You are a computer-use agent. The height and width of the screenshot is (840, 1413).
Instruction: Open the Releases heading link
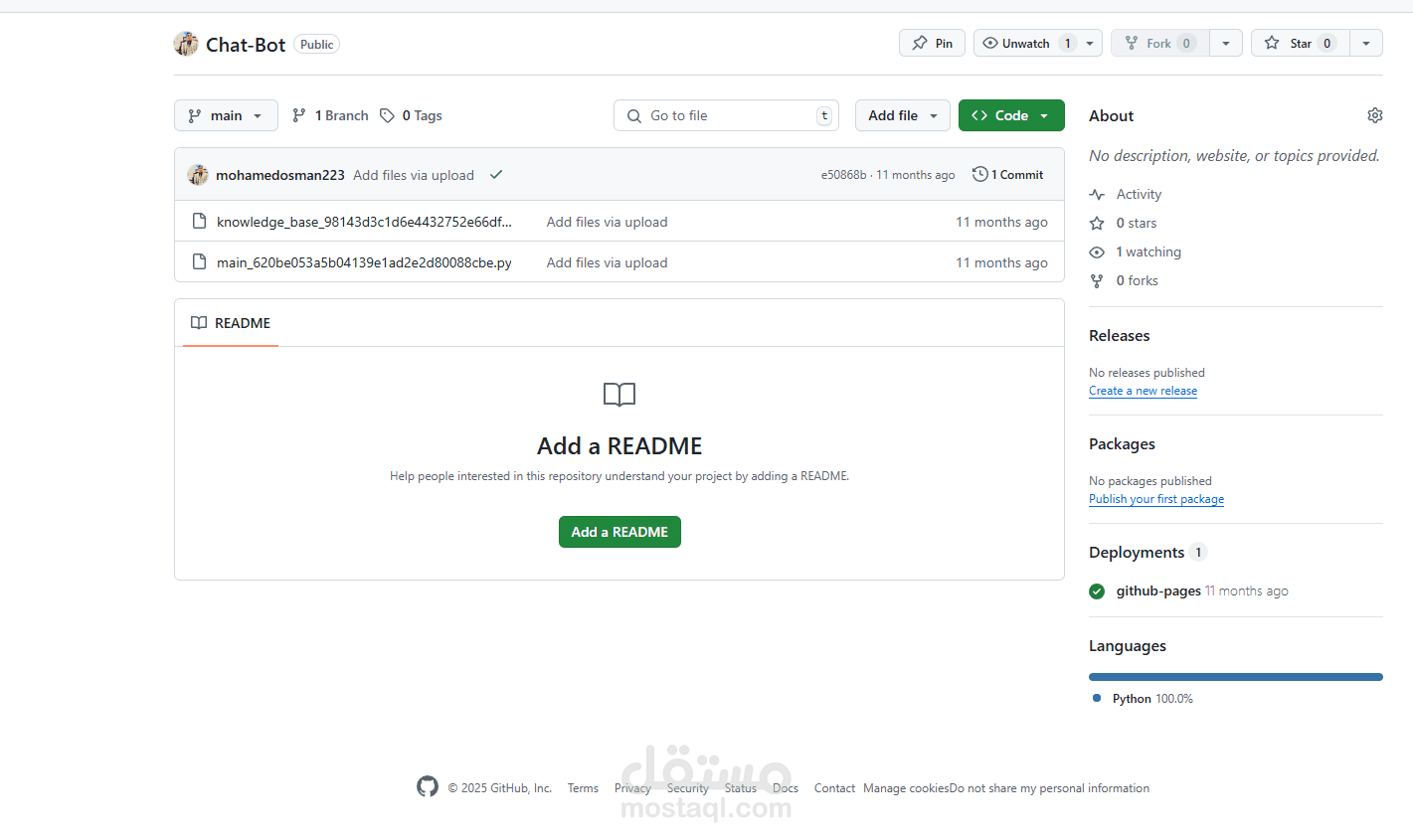click(x=1119, y=336)
